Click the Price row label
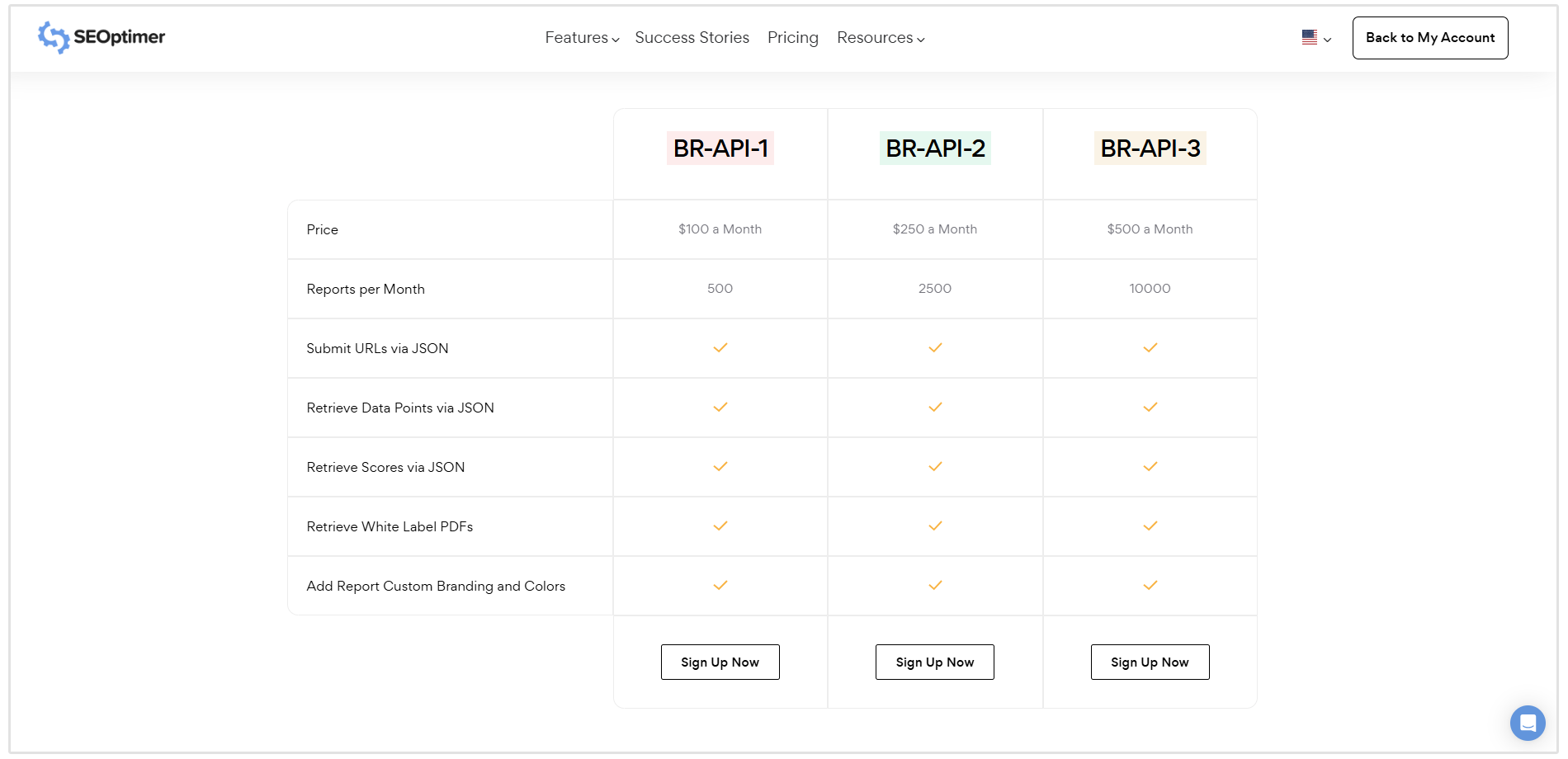 323,230
